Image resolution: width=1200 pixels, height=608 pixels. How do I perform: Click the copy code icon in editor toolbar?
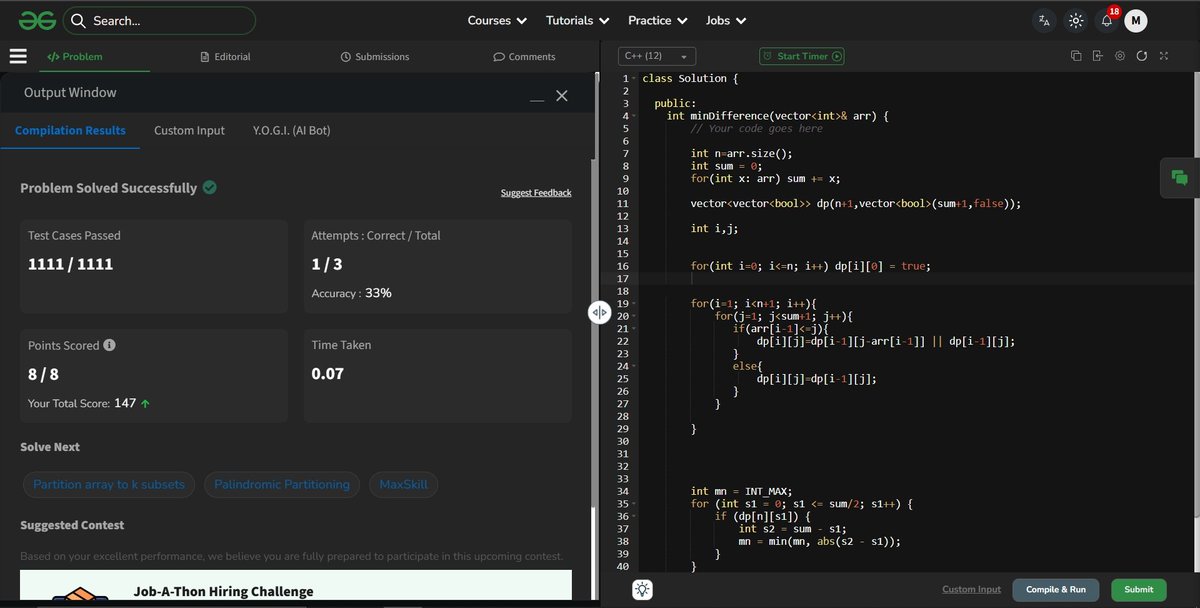1076,56
